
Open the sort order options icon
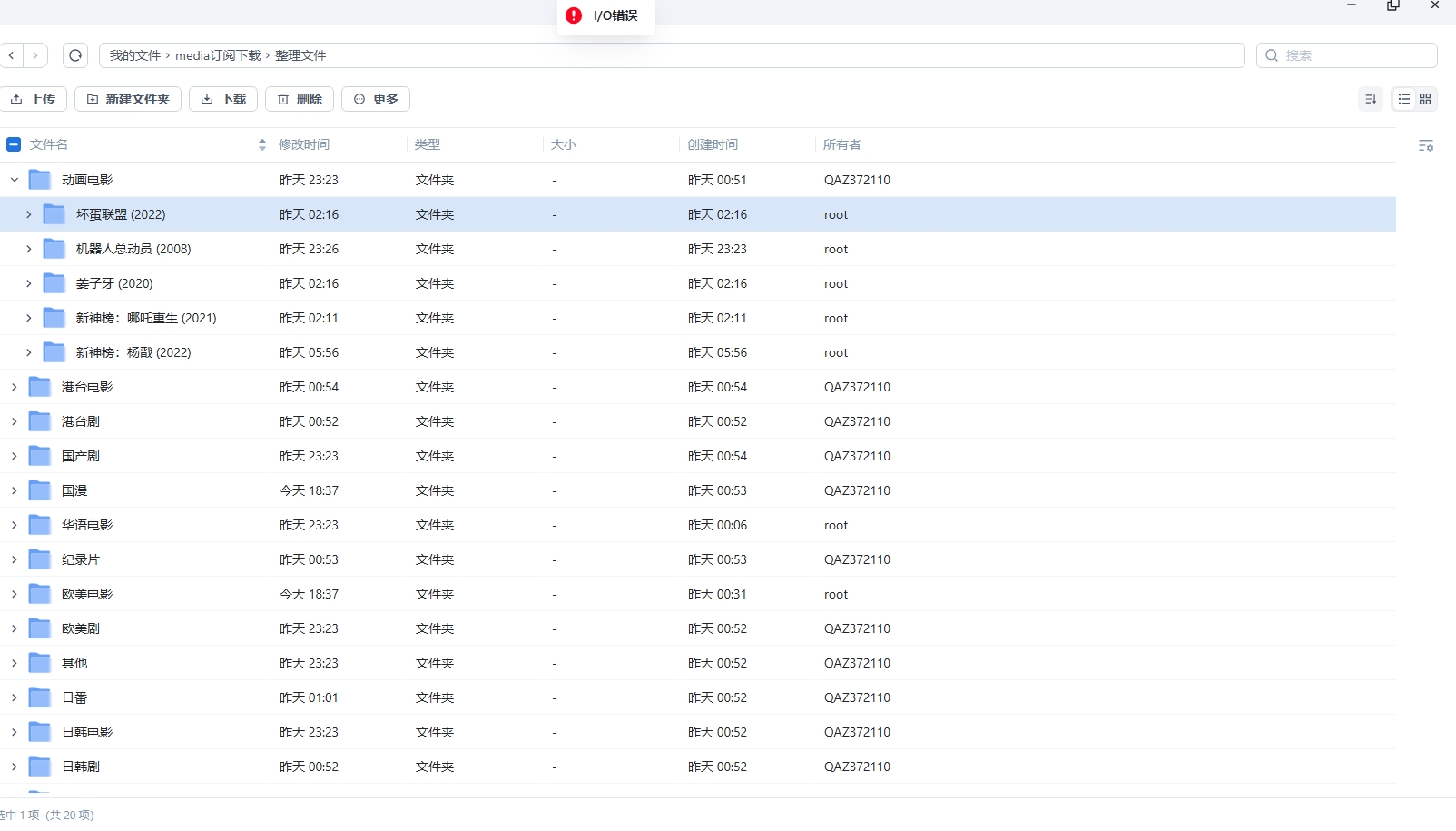1371,99
